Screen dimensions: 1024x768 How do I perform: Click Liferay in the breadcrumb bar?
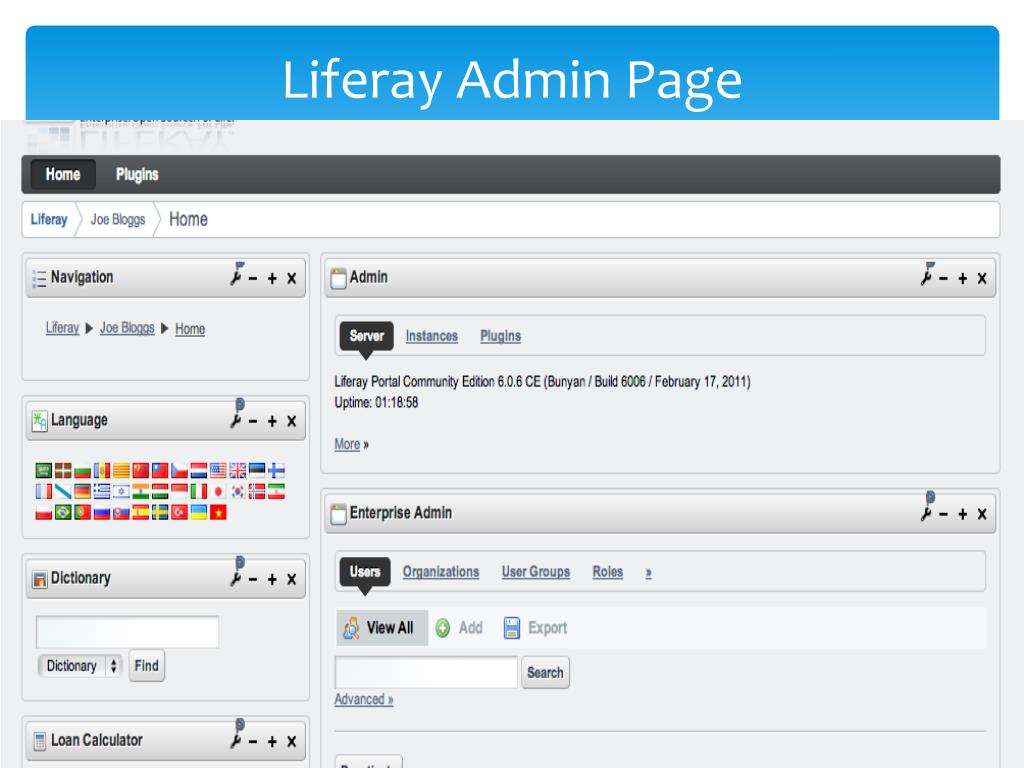49,219
